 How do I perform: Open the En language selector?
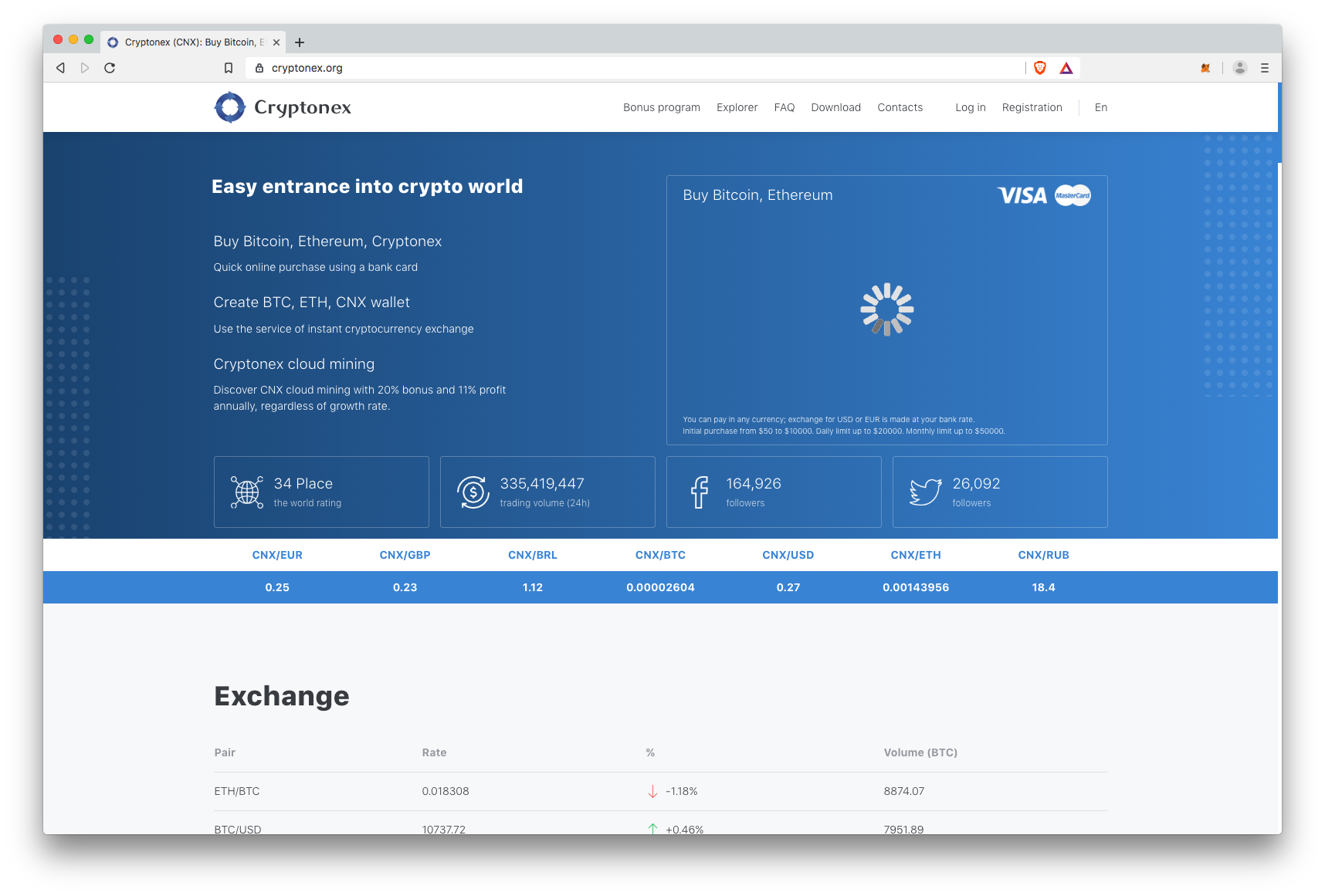pos(1101,107)
